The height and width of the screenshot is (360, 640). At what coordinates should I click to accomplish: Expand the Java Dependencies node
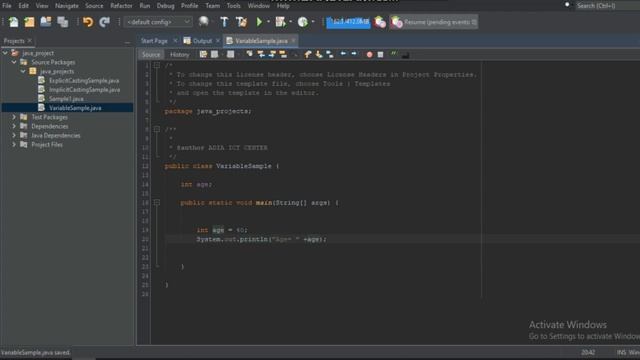pyautogui.click(x=14, y=136)
